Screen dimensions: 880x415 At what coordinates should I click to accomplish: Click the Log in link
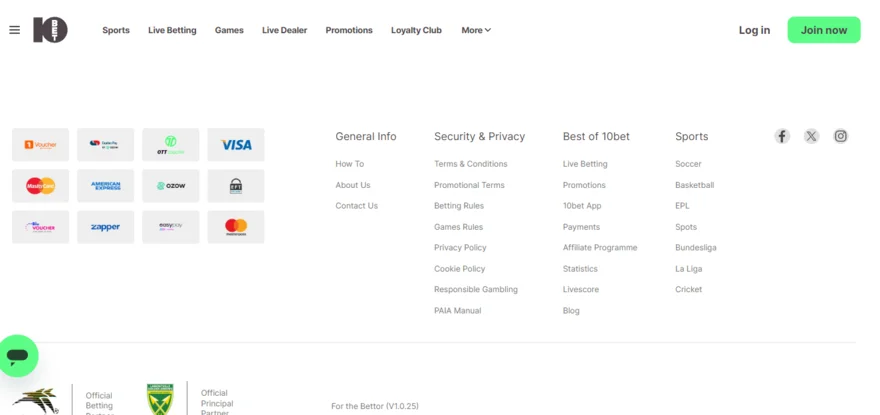pyautogui.click(x=754, y=30)
